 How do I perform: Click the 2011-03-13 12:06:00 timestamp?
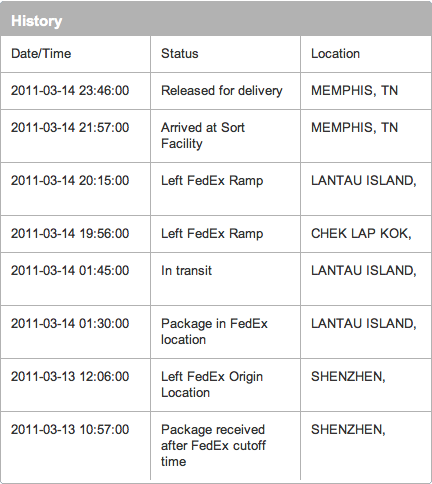pyautogui.click(x=70, y=377)
